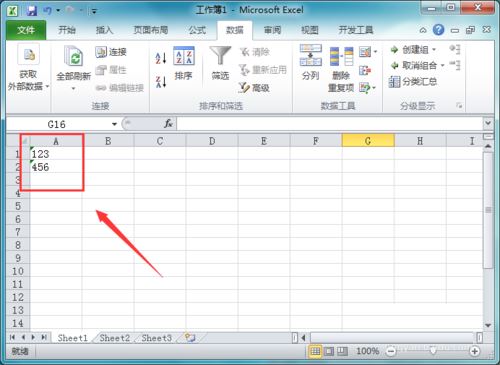
Task: Select cell A2 containing 456
Action: [56, 167]
